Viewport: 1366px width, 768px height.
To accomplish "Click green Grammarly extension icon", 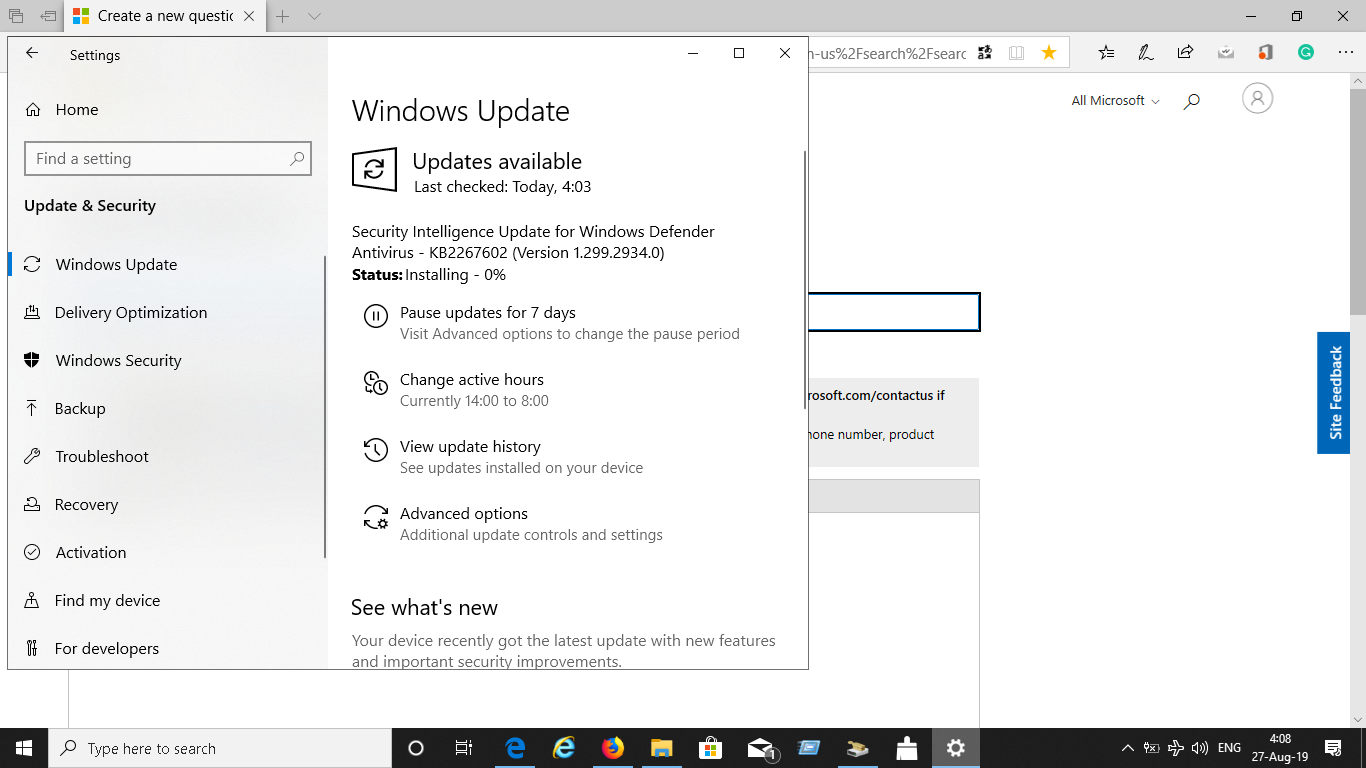I will [1306, 53].
